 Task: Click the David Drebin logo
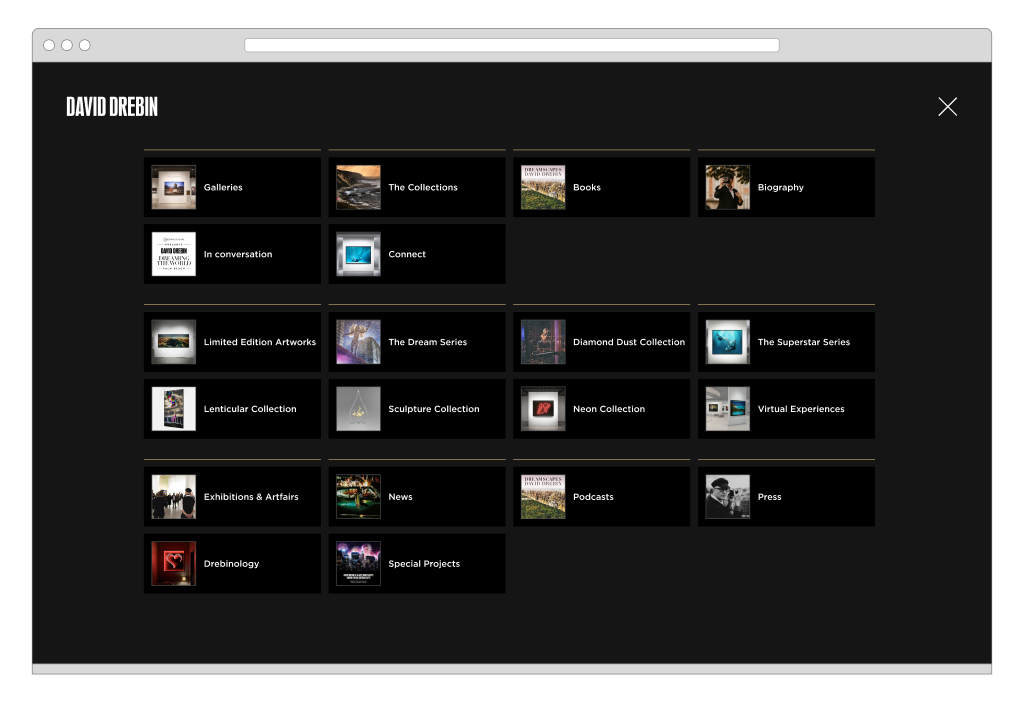click(112, 107)
